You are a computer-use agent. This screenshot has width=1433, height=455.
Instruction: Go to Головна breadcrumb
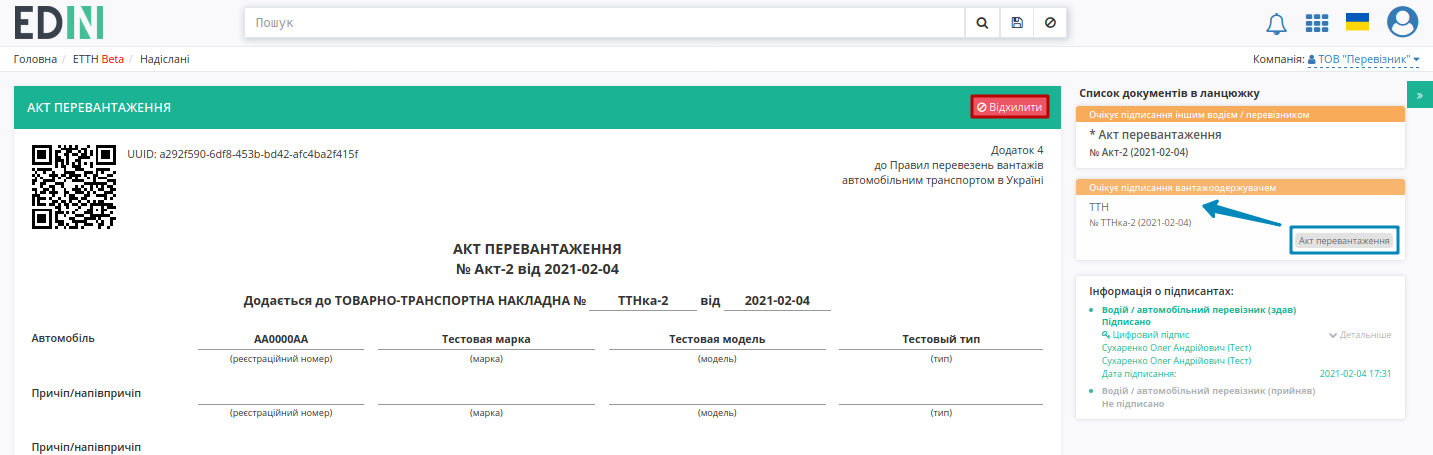point(35,59)
